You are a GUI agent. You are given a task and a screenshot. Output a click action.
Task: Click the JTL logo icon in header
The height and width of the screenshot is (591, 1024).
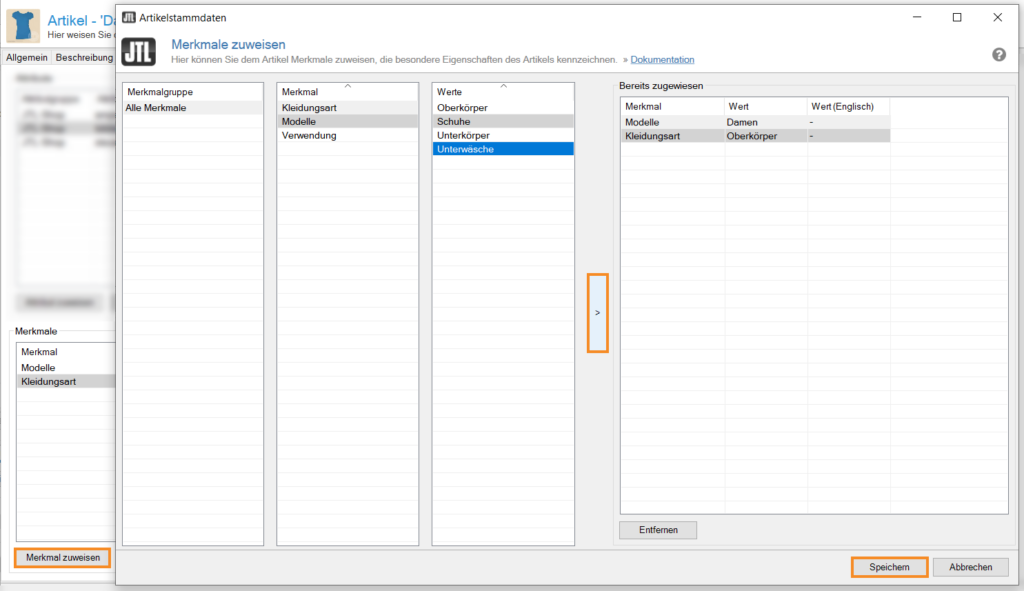[x=137, y=52]
